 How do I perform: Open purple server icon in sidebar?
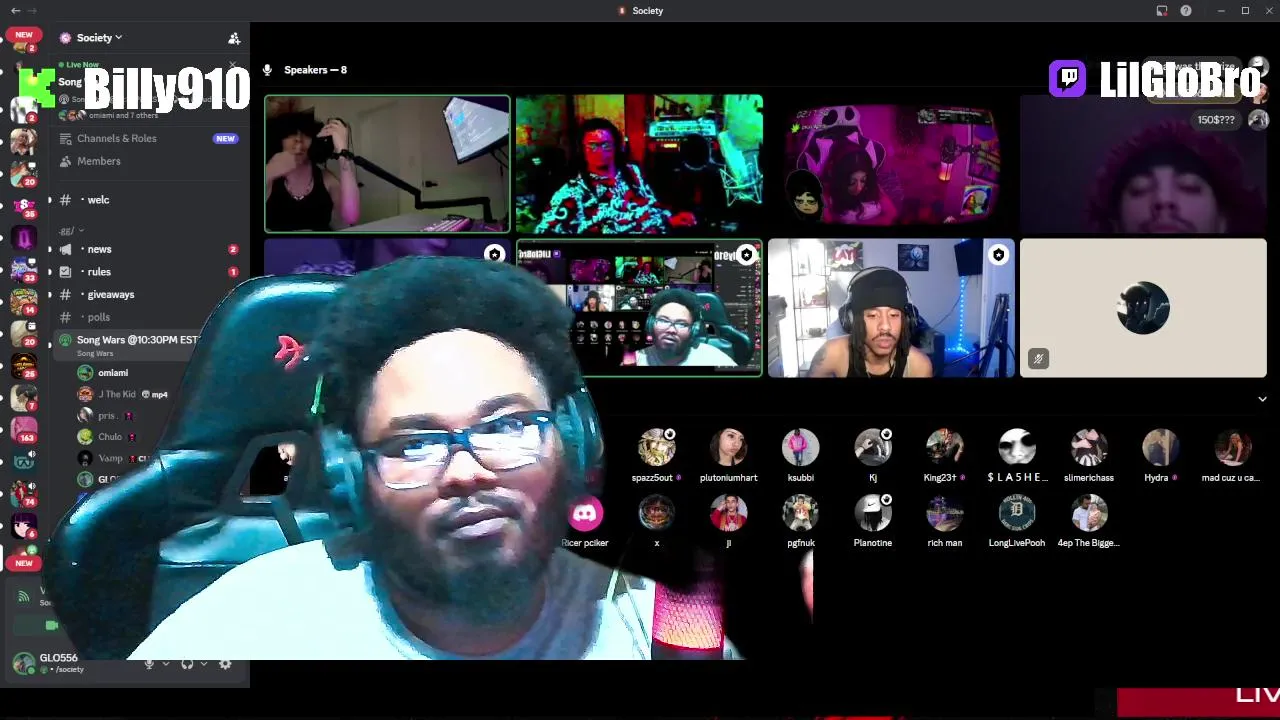23,239
